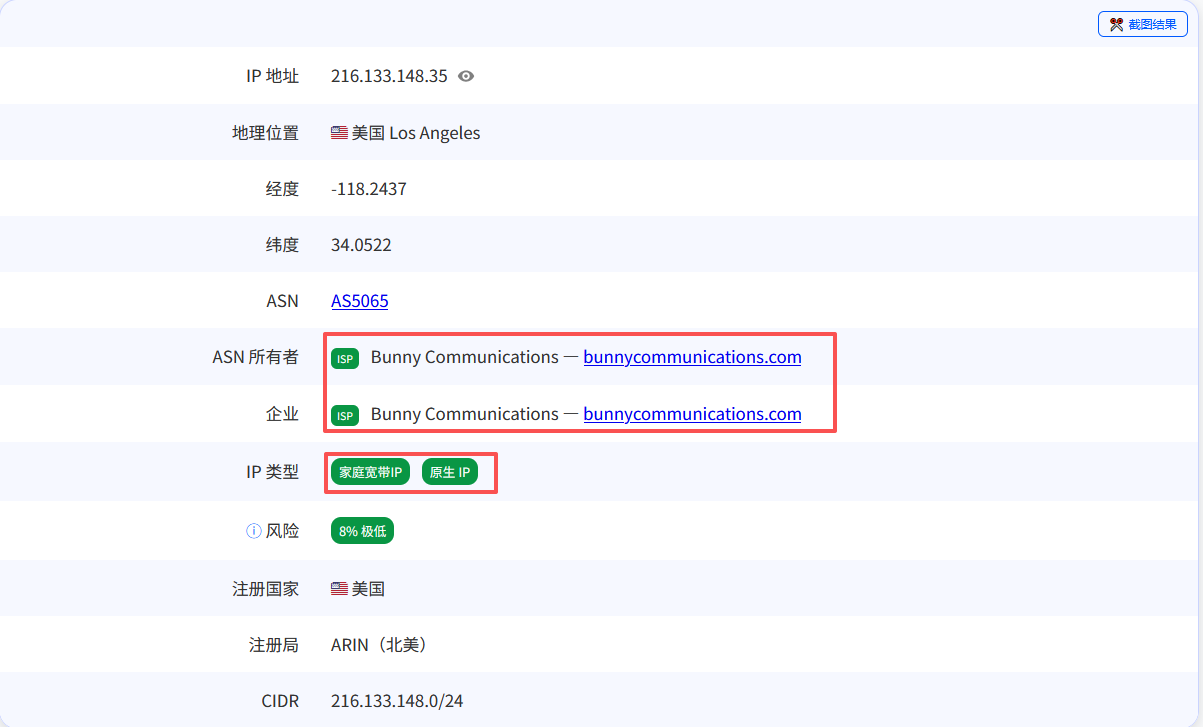Open the AS5065 link

coord(359,300)
